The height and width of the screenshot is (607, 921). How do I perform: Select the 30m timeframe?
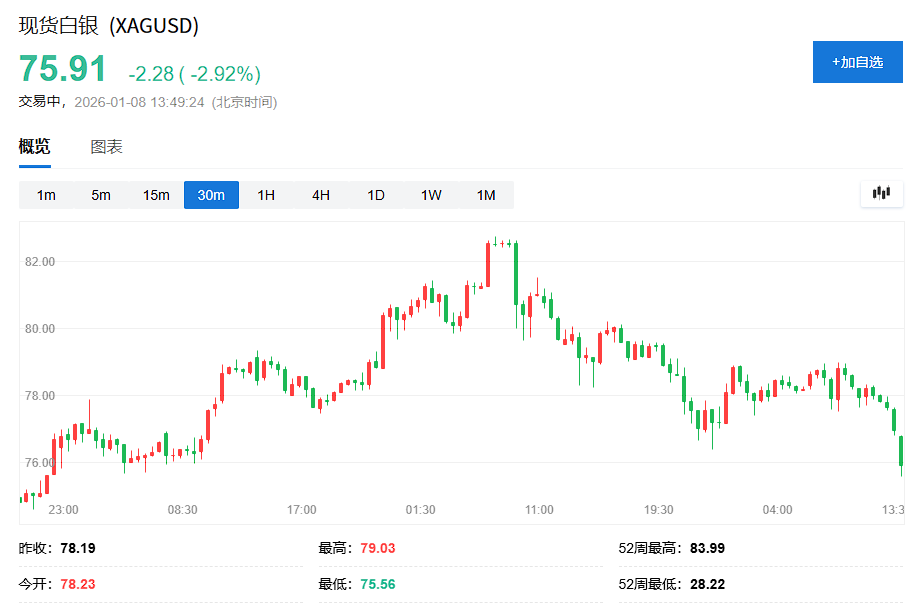click(211, 195)
